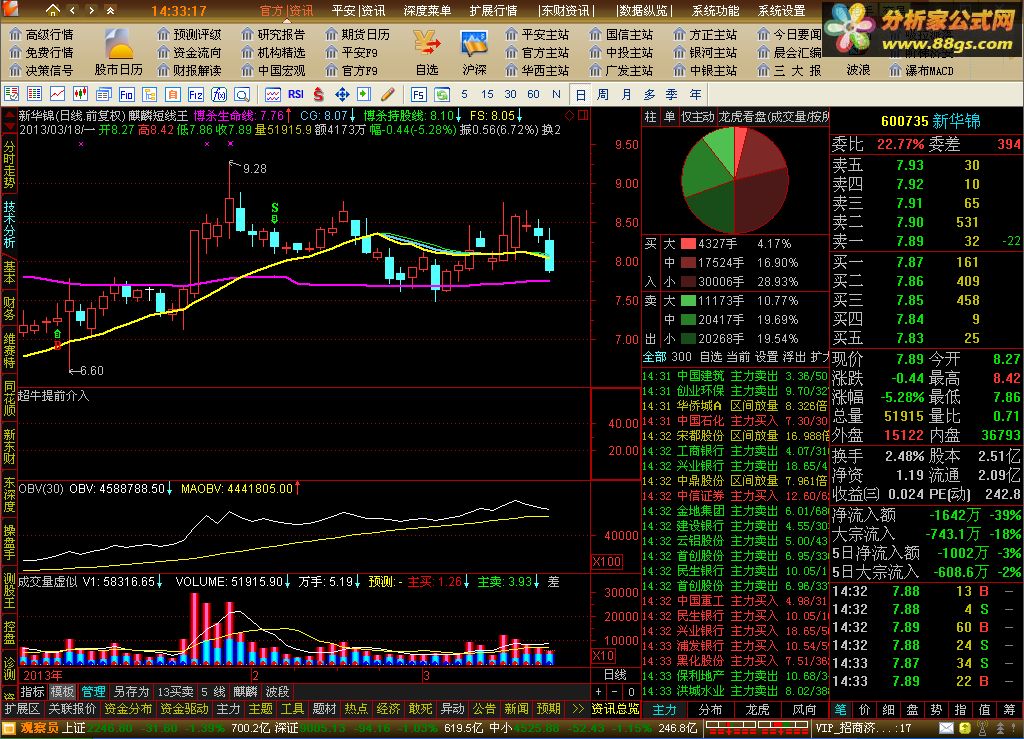Open 官方|资讯 menu
Image resolution: width=1024 pixels, height=739 pixels.
287,10
